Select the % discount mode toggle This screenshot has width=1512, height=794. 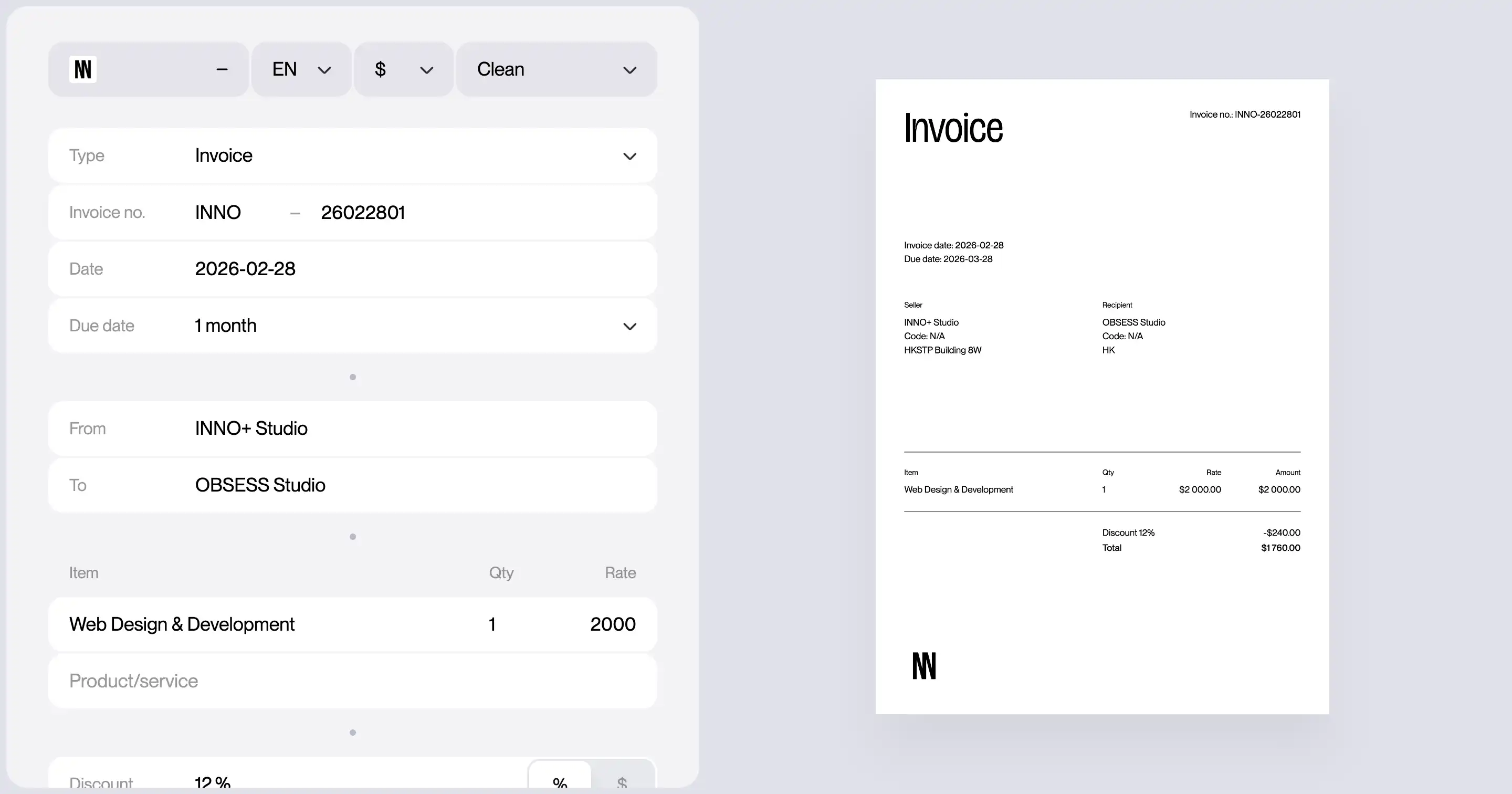560,775
